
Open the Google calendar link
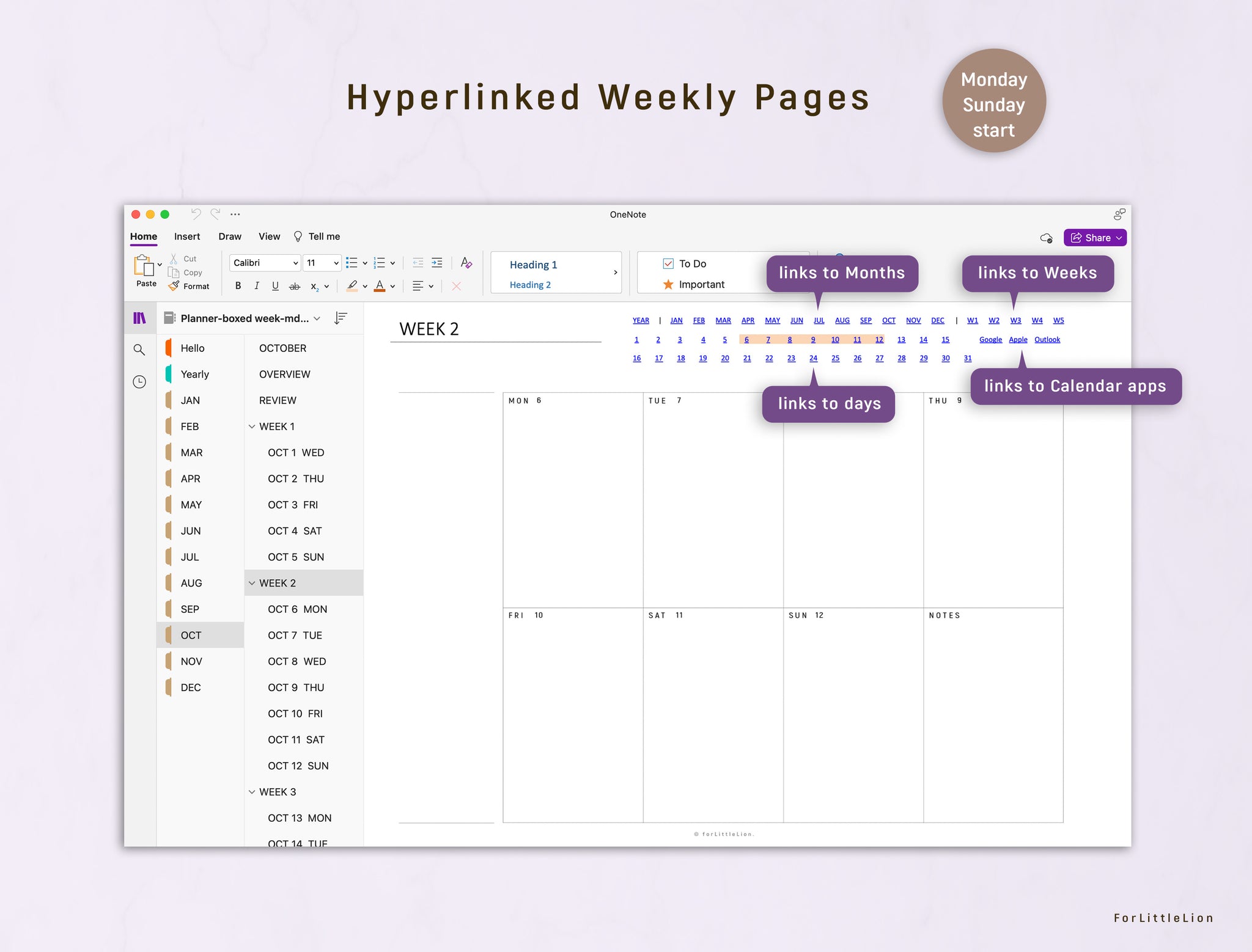click(990, 339)
